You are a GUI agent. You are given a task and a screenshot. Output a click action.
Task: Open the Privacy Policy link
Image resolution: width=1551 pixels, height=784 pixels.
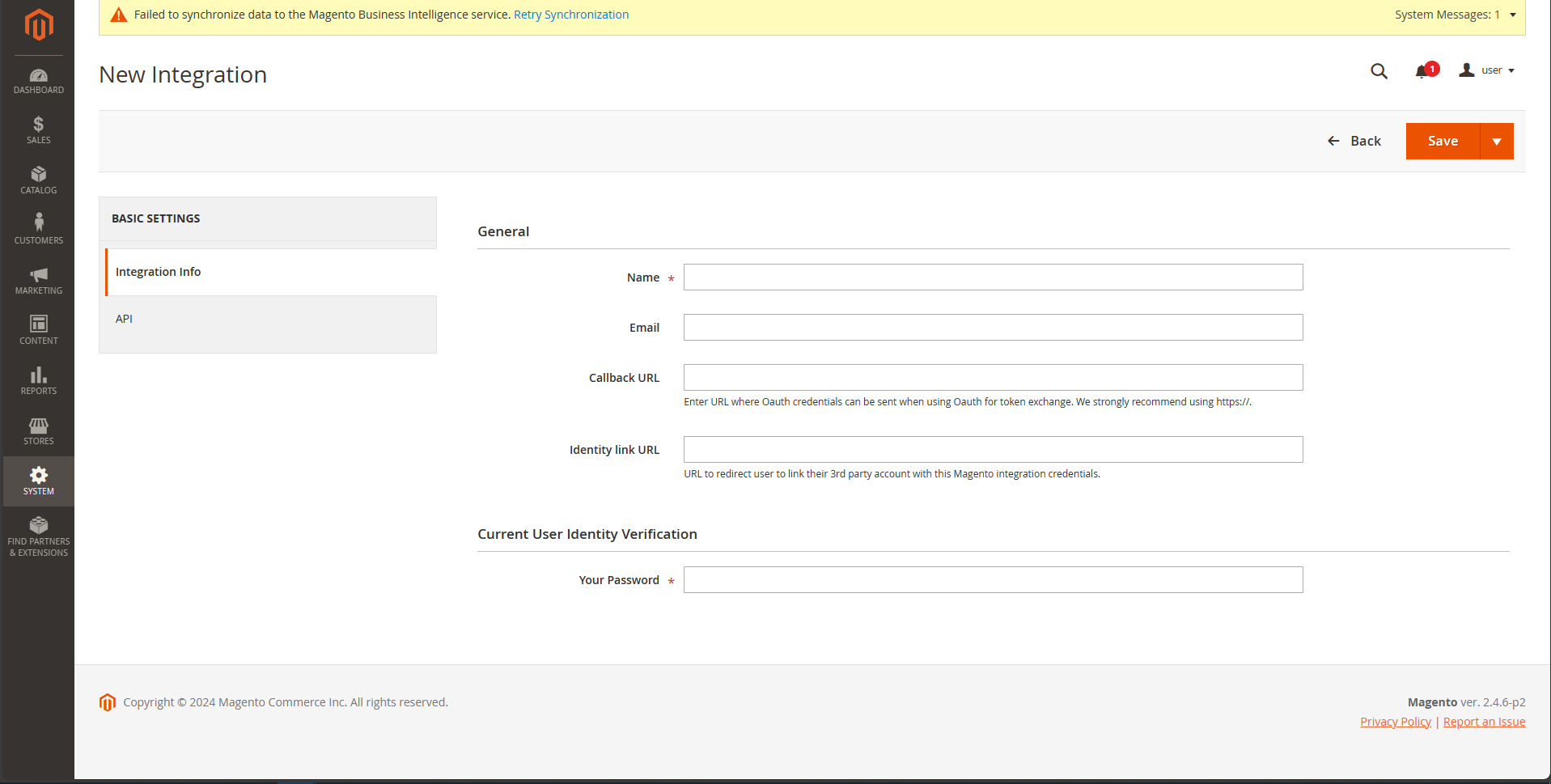click(x=1396, y=722)
